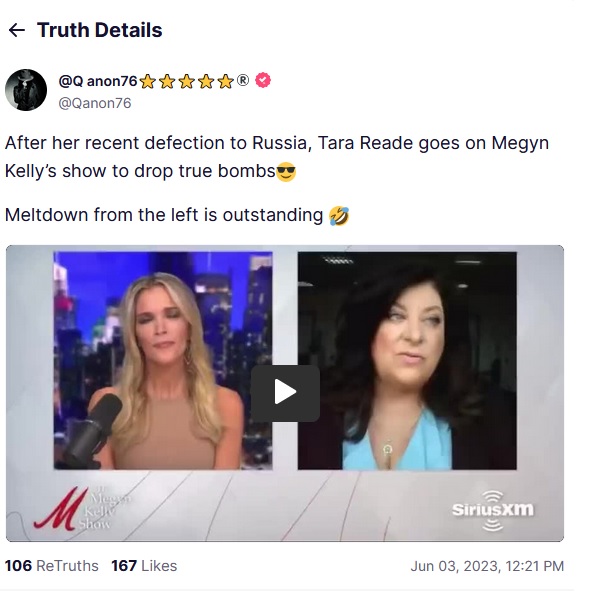This screenshot has width=601, height=594.
Task: Click the SiriusXM logo in the video
Action: click(x=493, y=510)
